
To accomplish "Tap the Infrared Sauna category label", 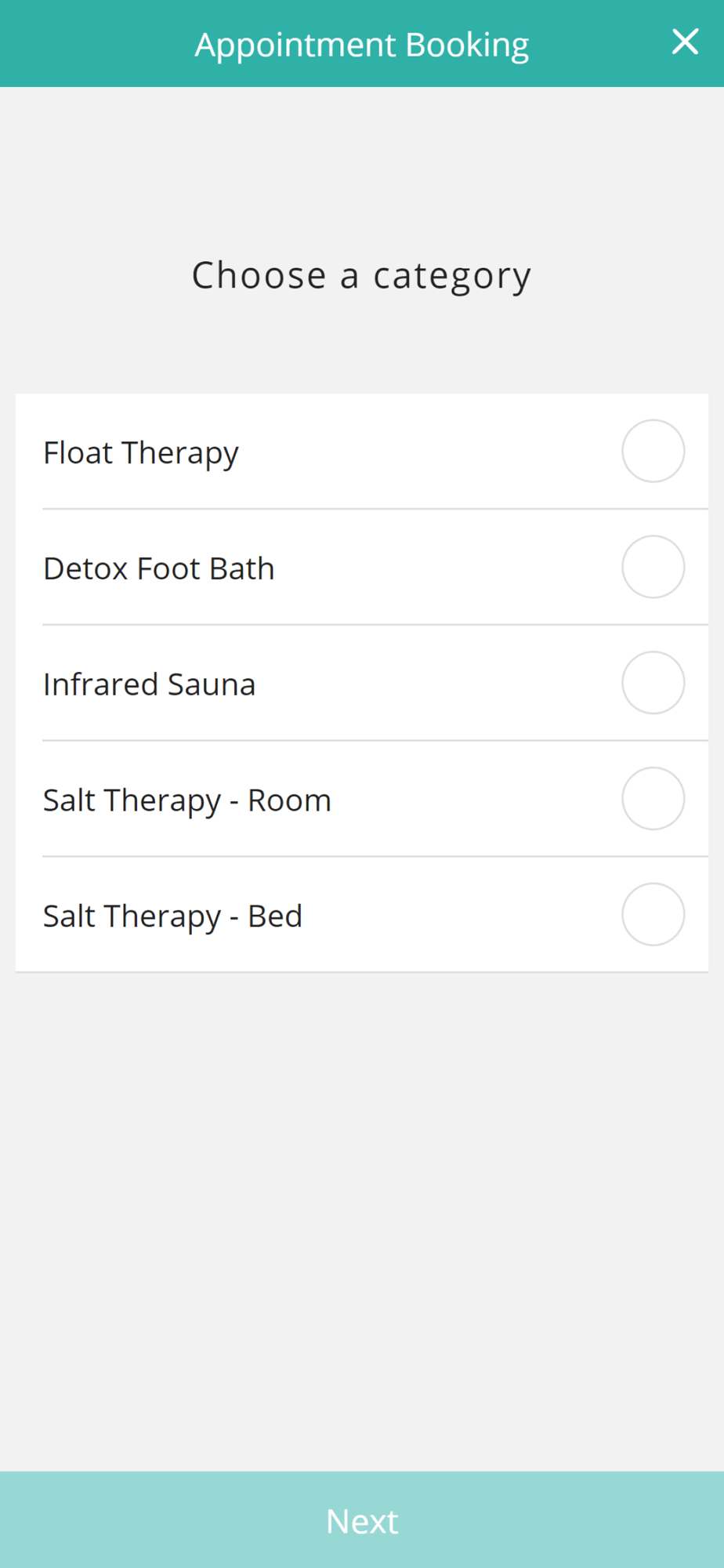I will point(150,684).
